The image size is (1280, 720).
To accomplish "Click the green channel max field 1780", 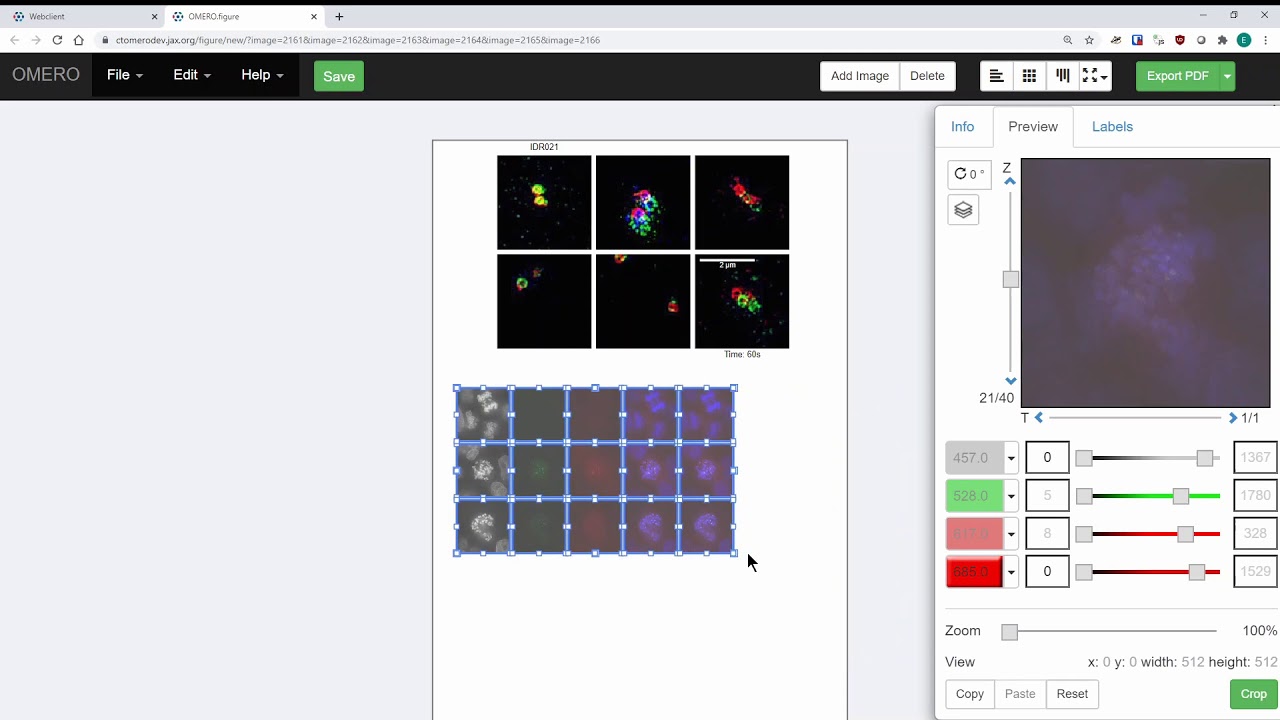I will coord(1255,496).
